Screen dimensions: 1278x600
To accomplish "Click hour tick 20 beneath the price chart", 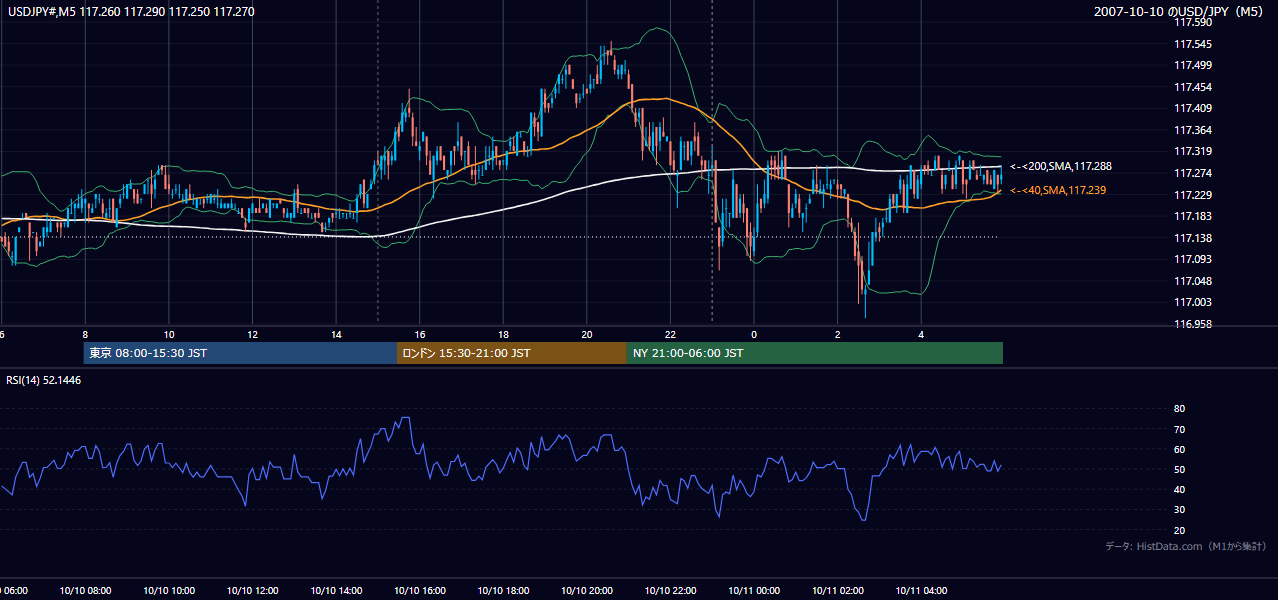I will (x=587, y=334).
